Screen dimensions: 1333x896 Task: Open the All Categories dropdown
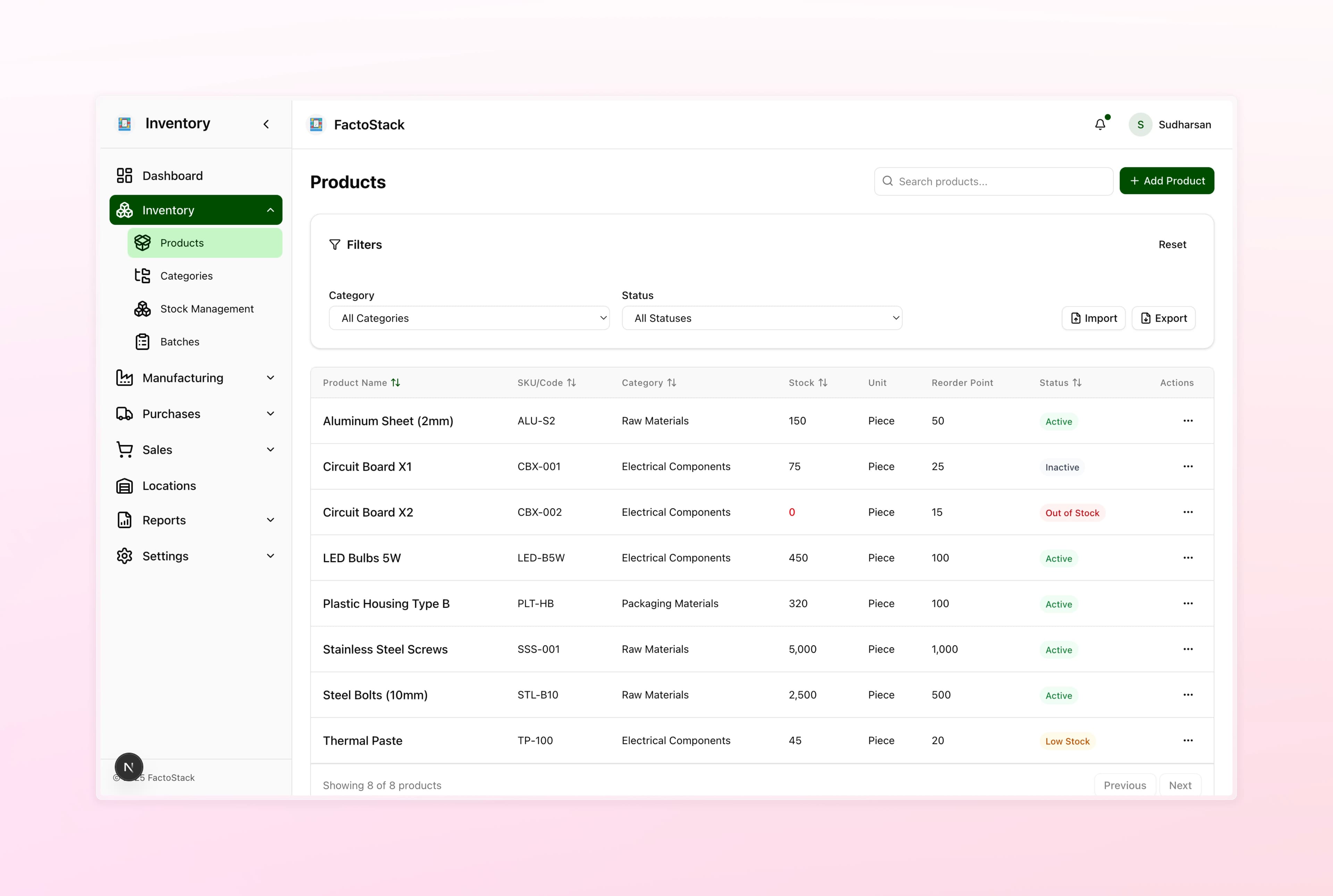point(469,318)
